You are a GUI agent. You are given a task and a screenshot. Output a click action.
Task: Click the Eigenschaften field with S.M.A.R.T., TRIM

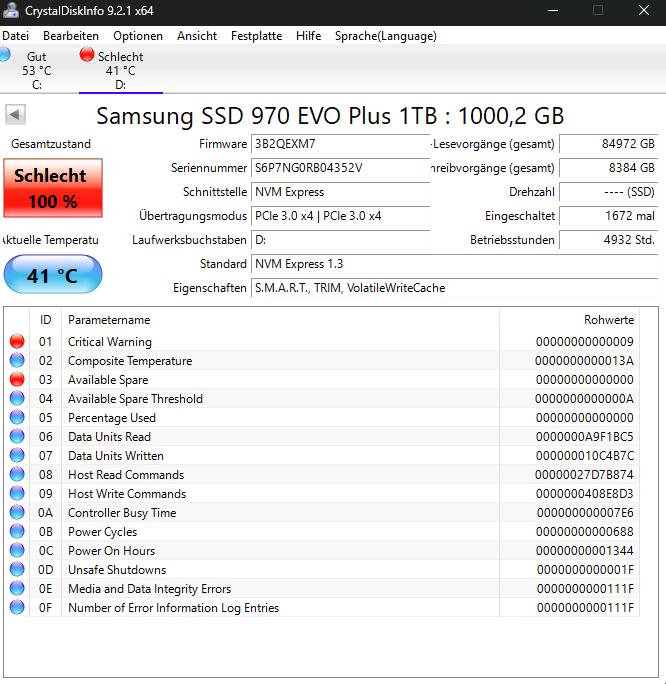(x=454, y=288)
